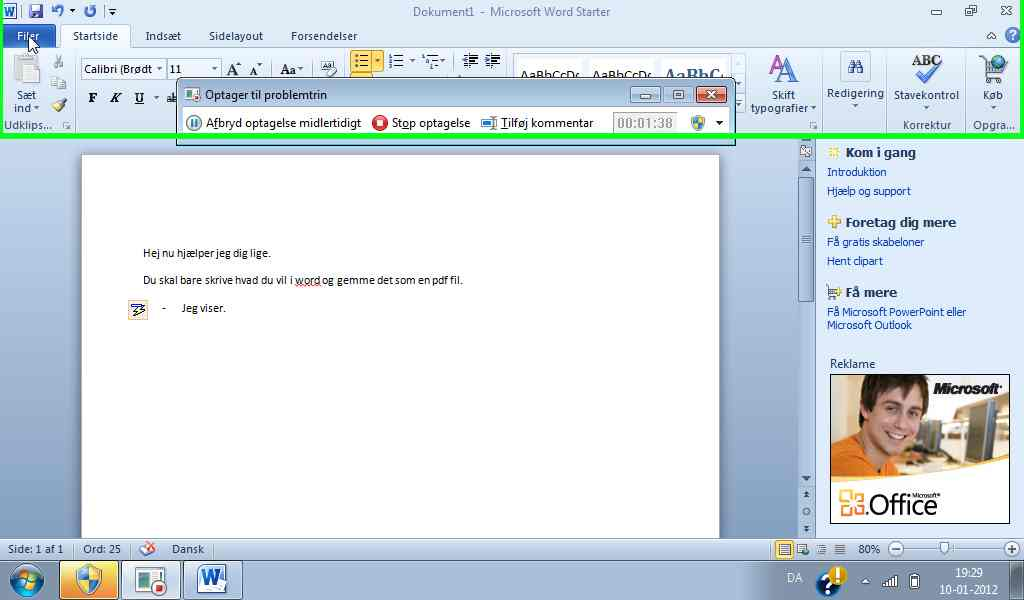
Task: Open the bullet list style dropdown arrow
Action: coord(377,61)
